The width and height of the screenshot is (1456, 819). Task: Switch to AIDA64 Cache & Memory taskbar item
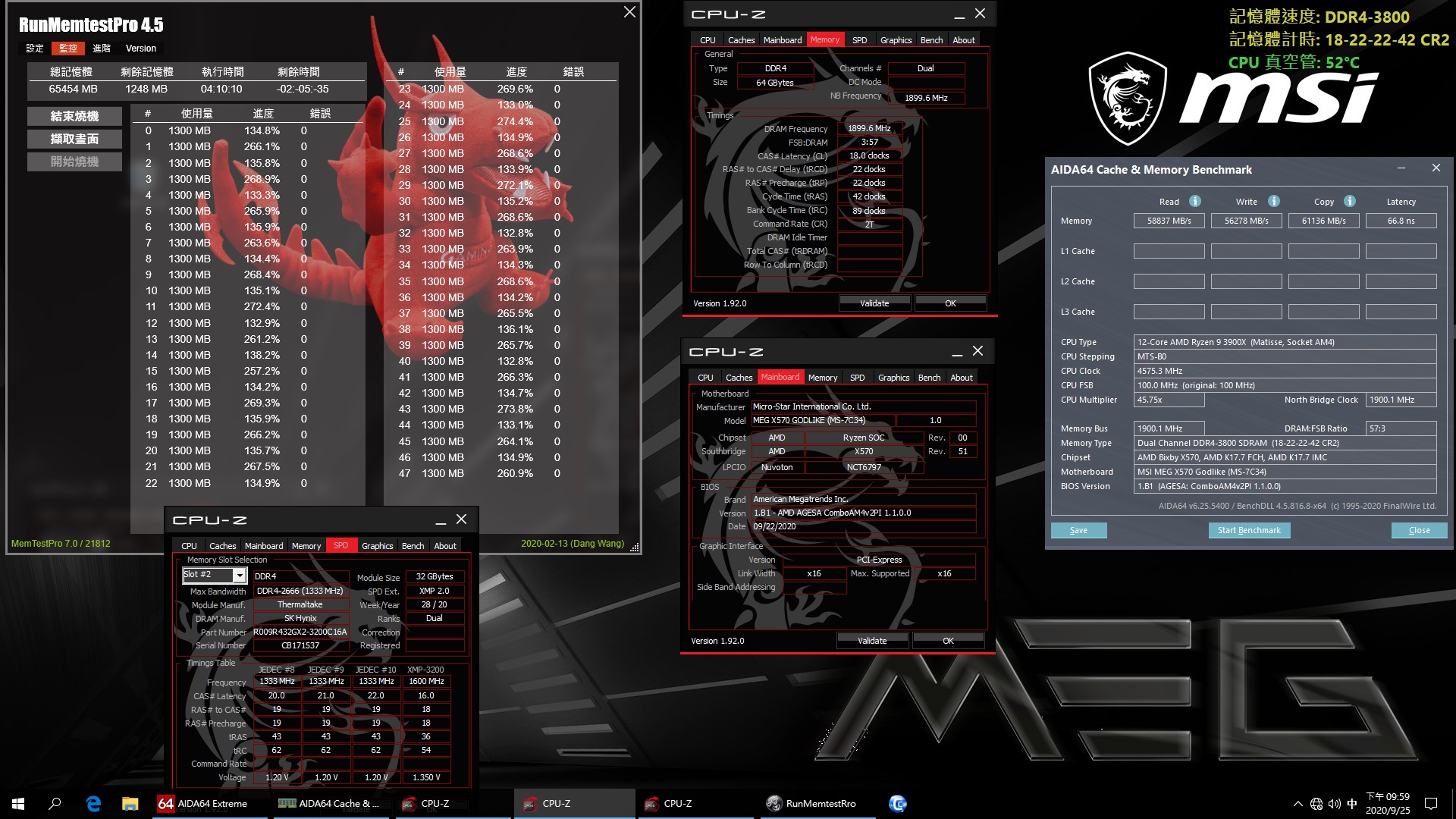pyautogui.click(x=331, y=804)
